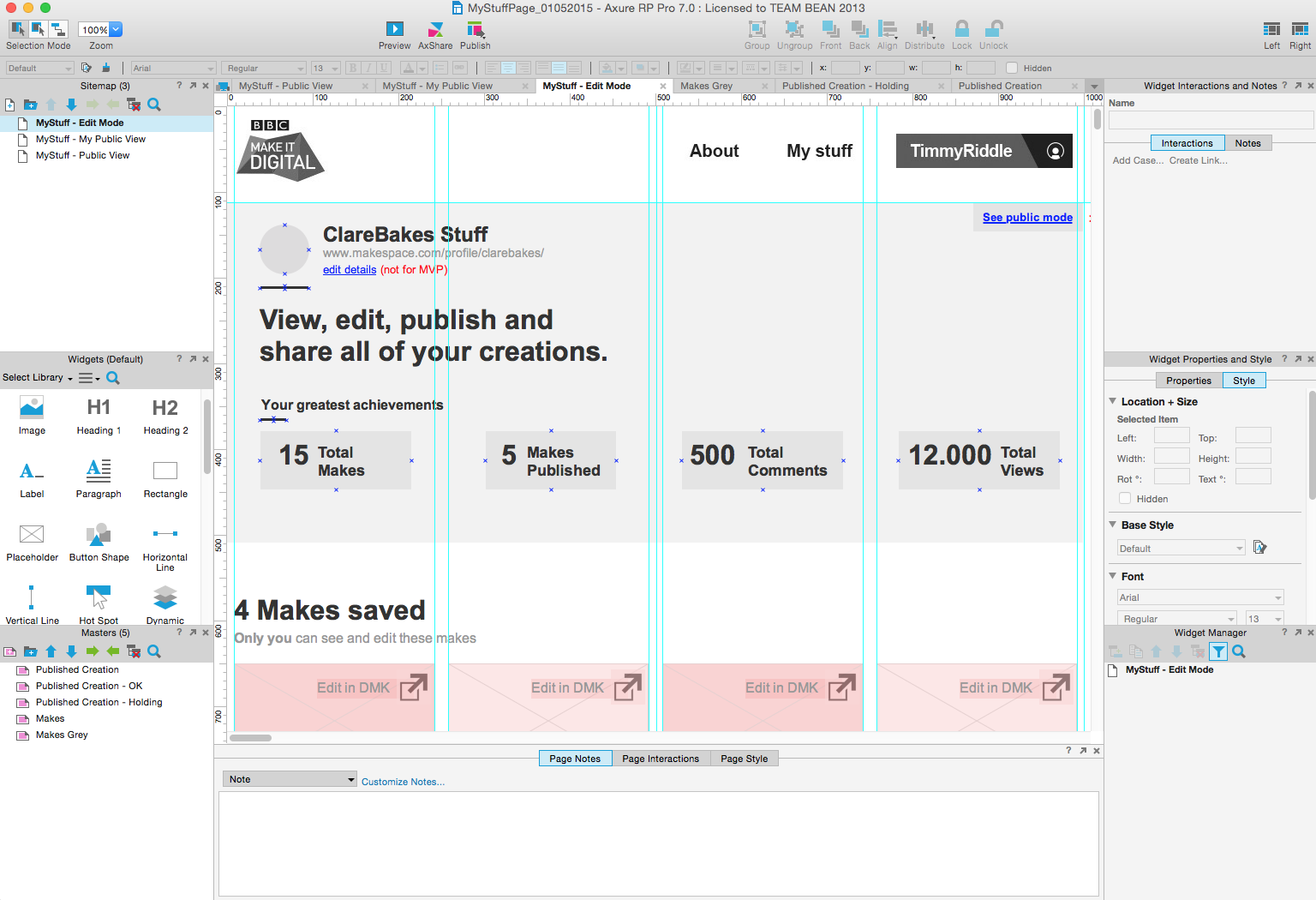The height and width of the screenshot is (900, 1316).
Task: Click the Publish toolbar icon
Action: pyautogui.click(x=475, y=30)
